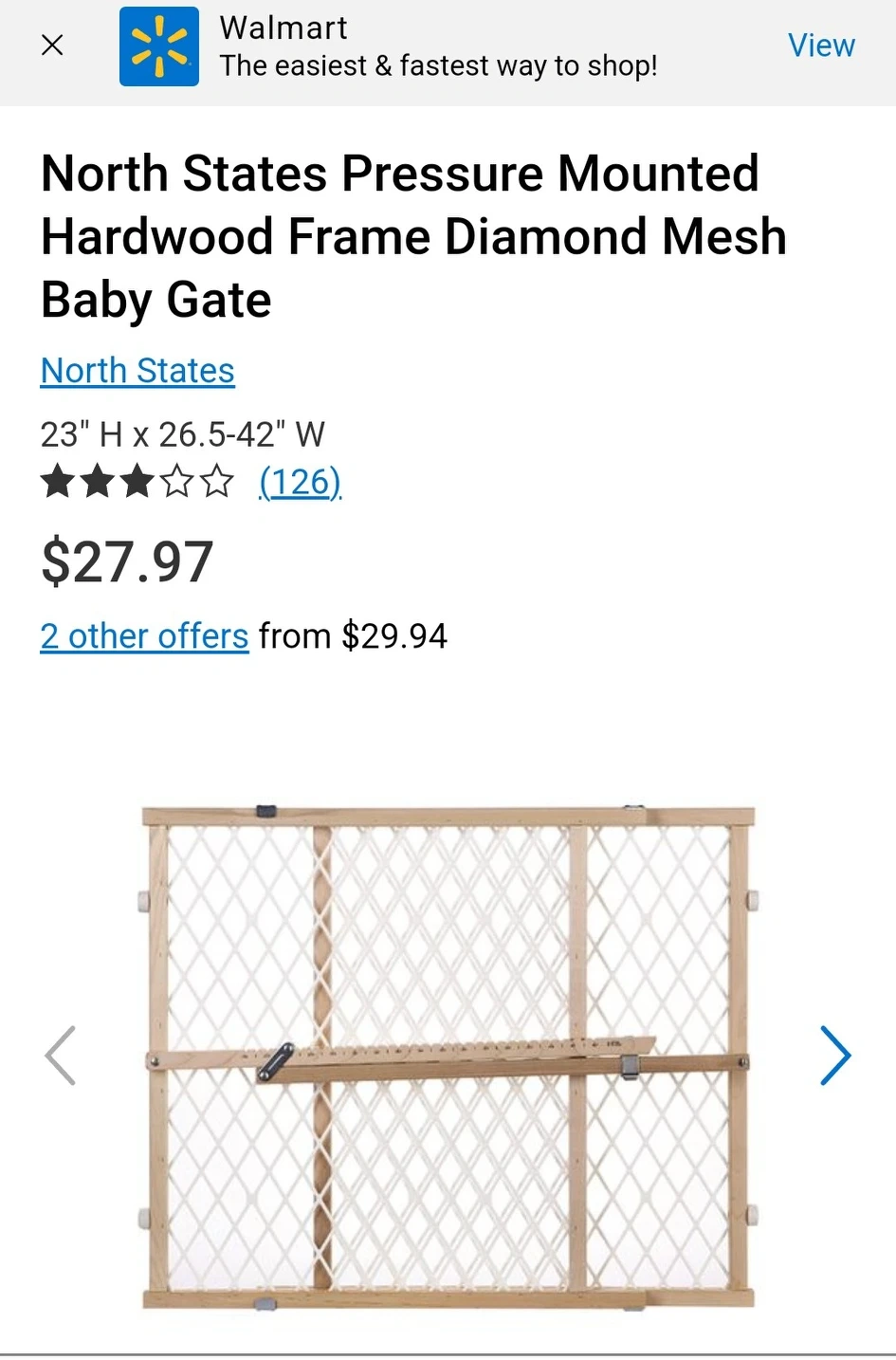The height and width of the screenshot is (1360, 896).
Task: Tap the 23" H x 26.5-42" W size text
Action: [182, 434]
